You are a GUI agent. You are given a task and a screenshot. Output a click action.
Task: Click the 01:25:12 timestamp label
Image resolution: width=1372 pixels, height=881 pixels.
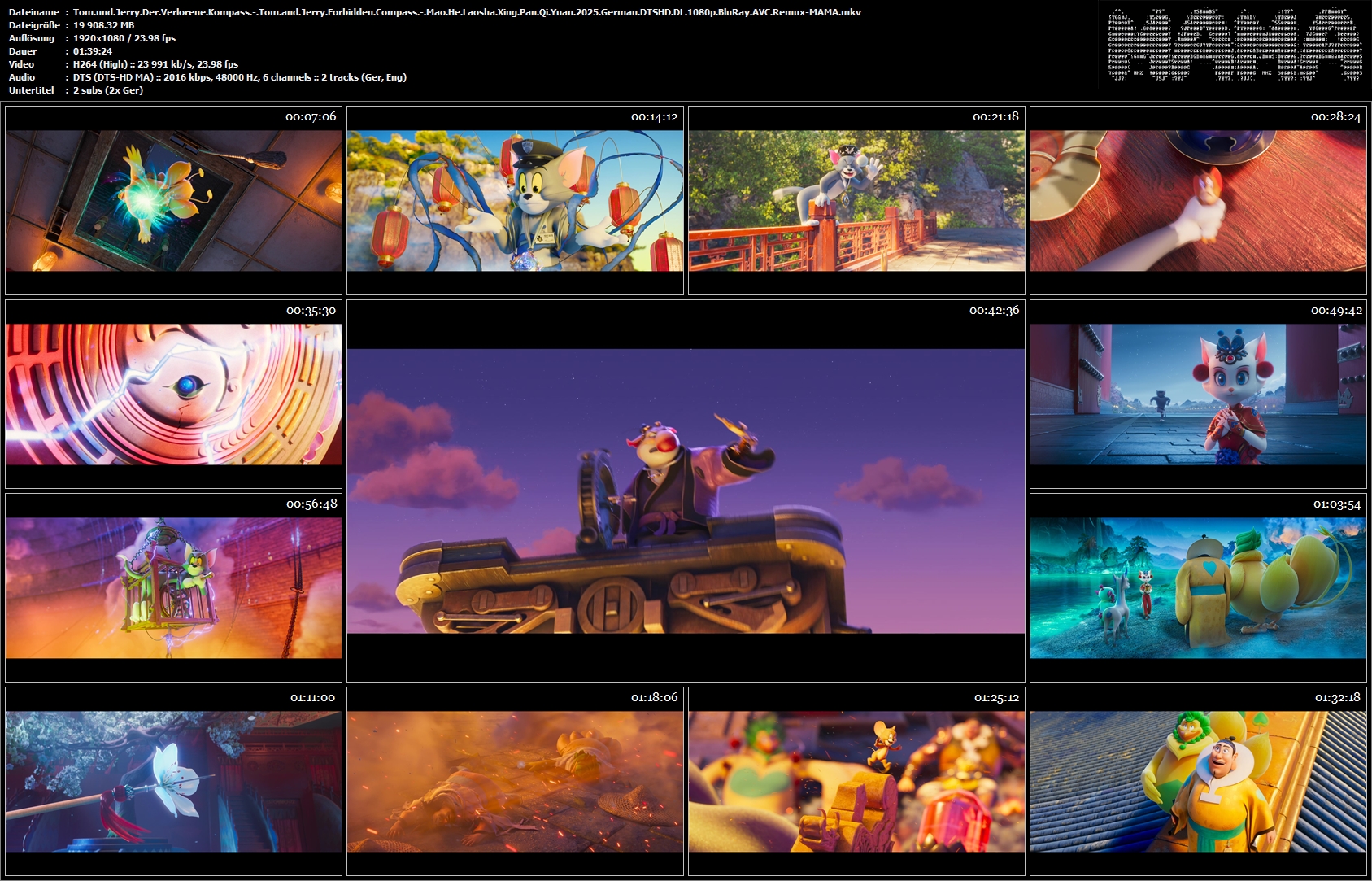[x=996, y=698]
